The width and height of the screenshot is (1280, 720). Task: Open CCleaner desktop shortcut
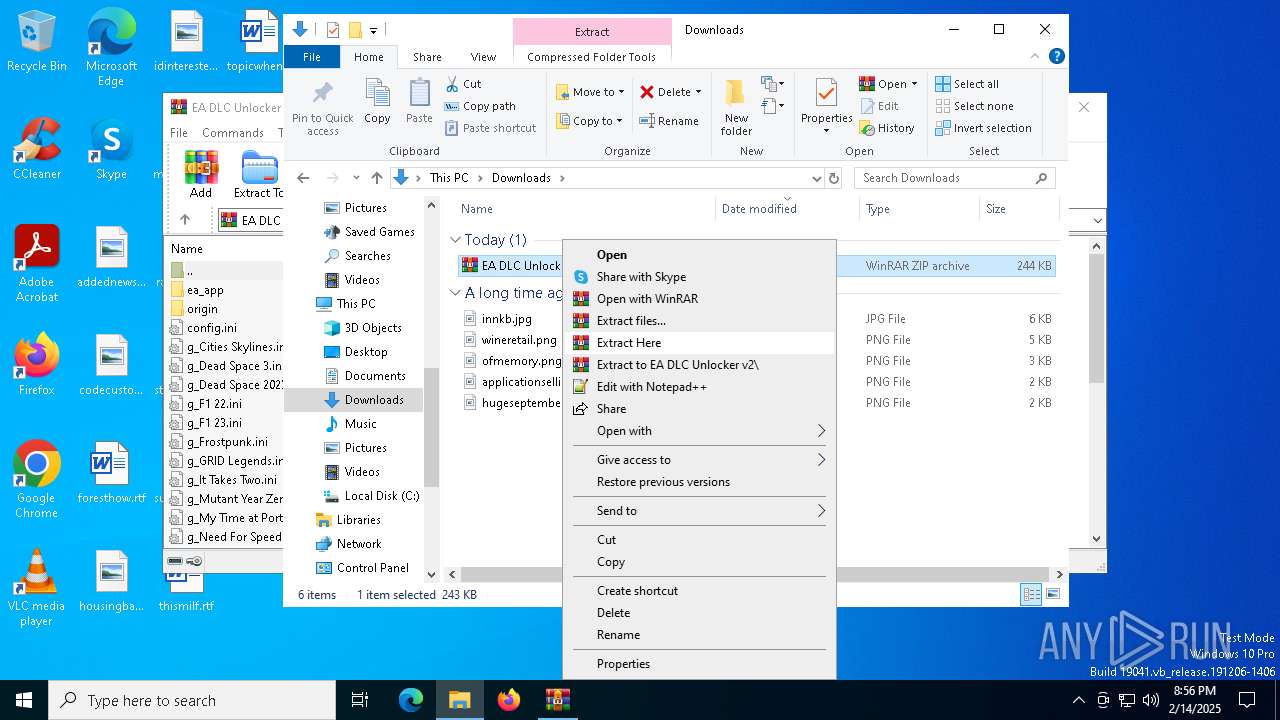37,148
